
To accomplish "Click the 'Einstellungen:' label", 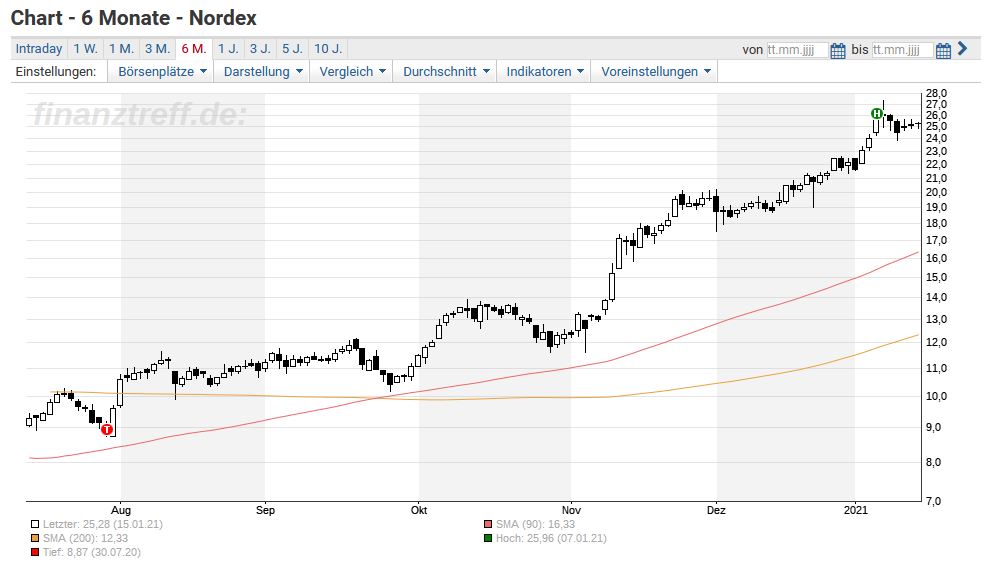I will click(x=56, y=71).
